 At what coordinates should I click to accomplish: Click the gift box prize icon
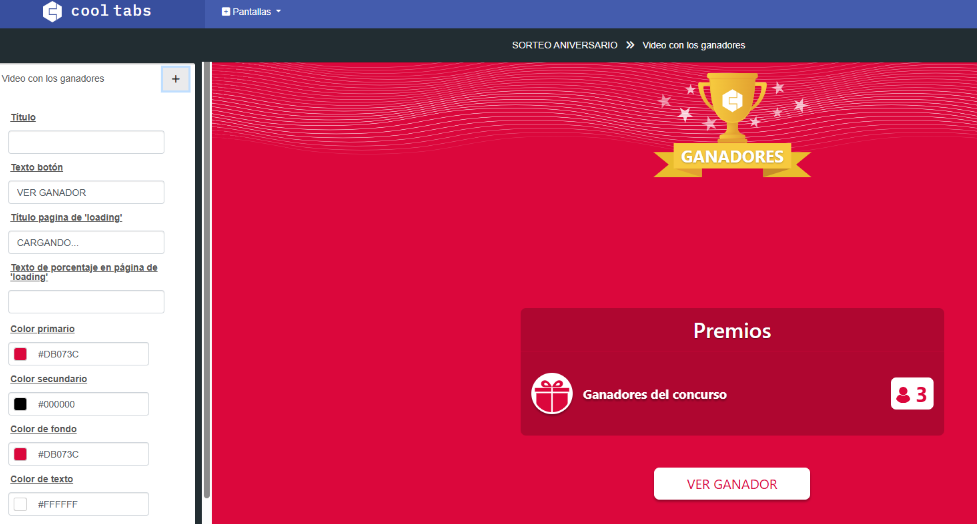(551, 394)
